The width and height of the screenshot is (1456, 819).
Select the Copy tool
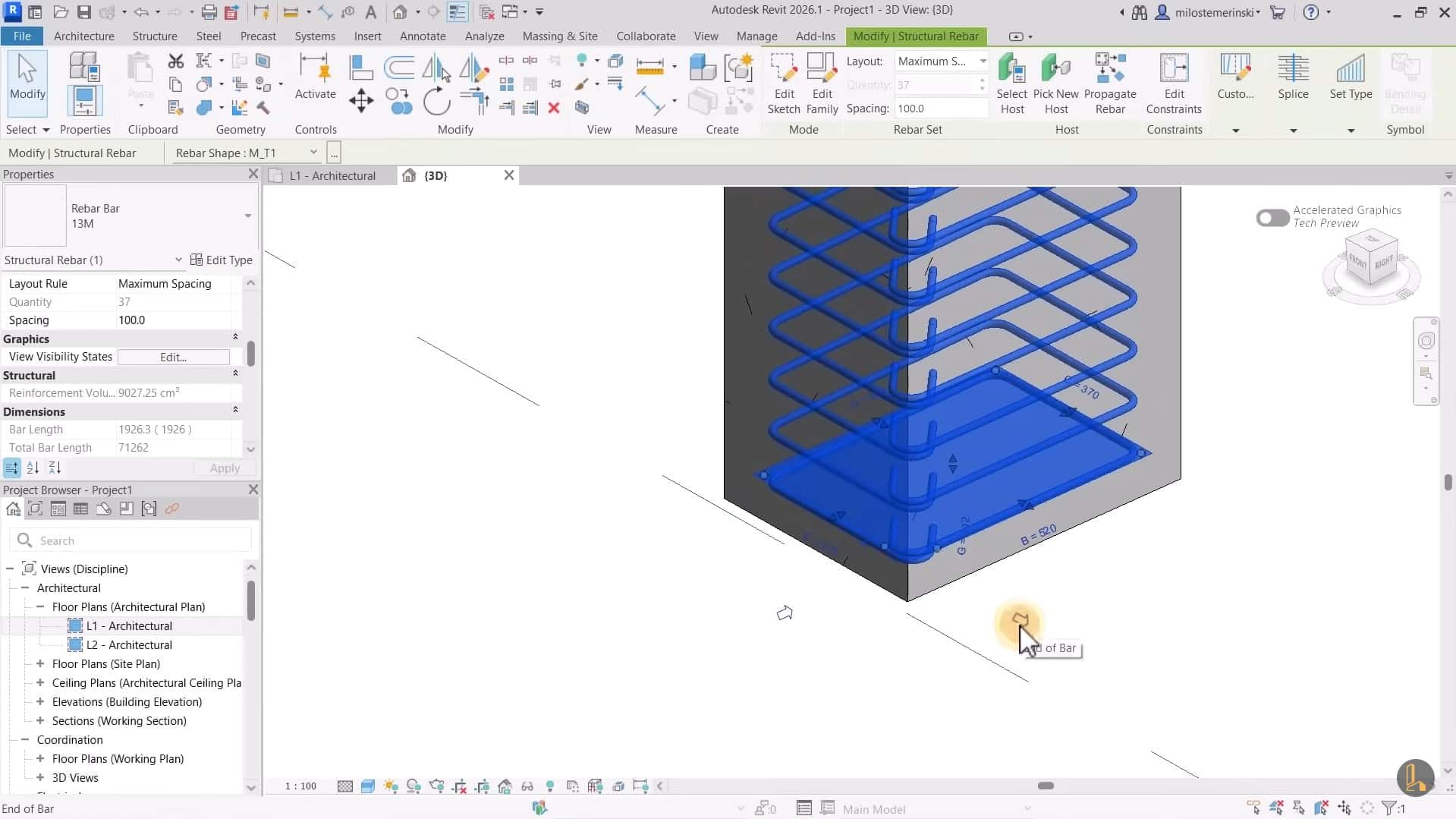399,101
